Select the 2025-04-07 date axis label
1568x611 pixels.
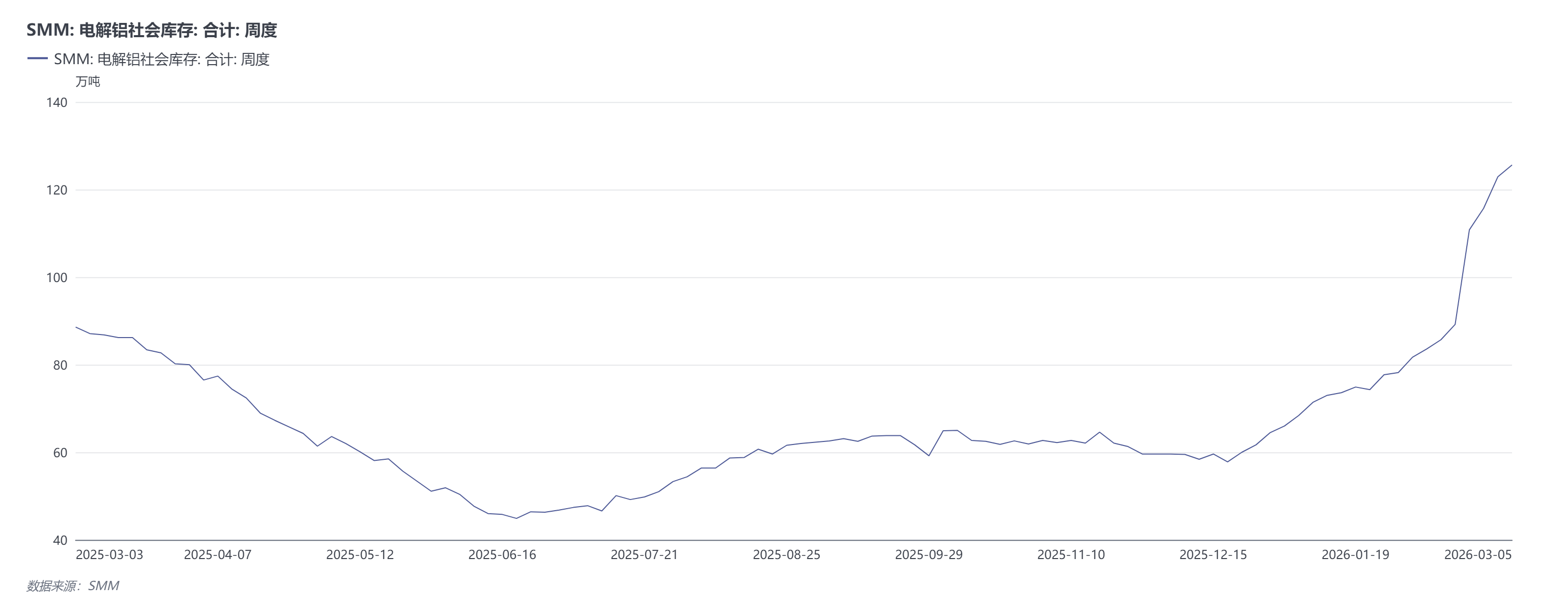click(x=217, y=555)
